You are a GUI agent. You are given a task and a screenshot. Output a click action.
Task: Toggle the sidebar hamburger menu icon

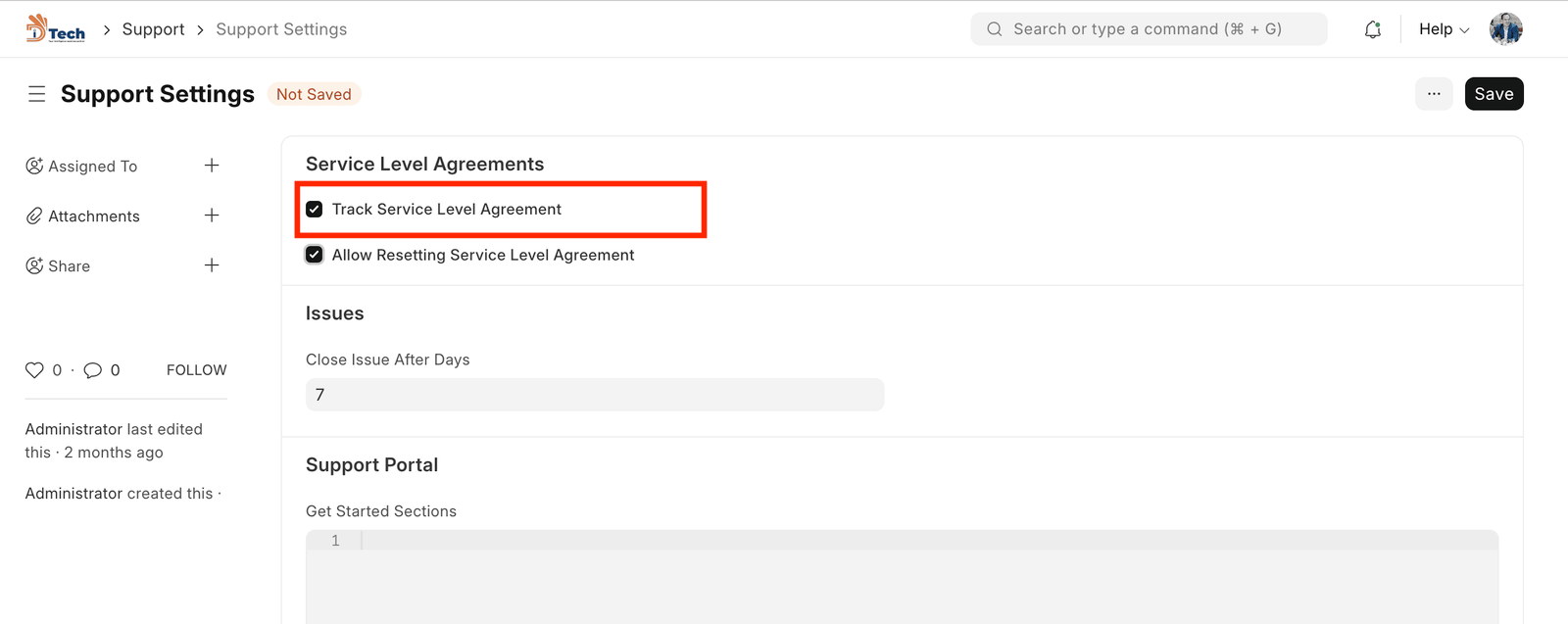[37, 94]
